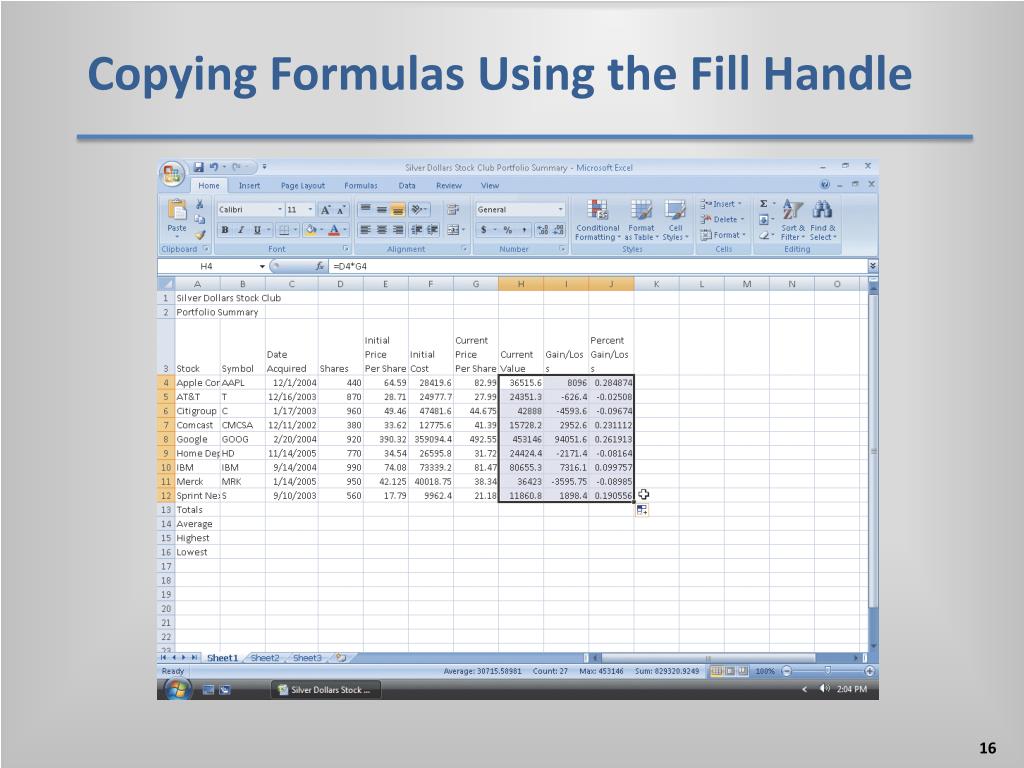
Task: Toggle Bold formatting
Action: click(225, 230)
